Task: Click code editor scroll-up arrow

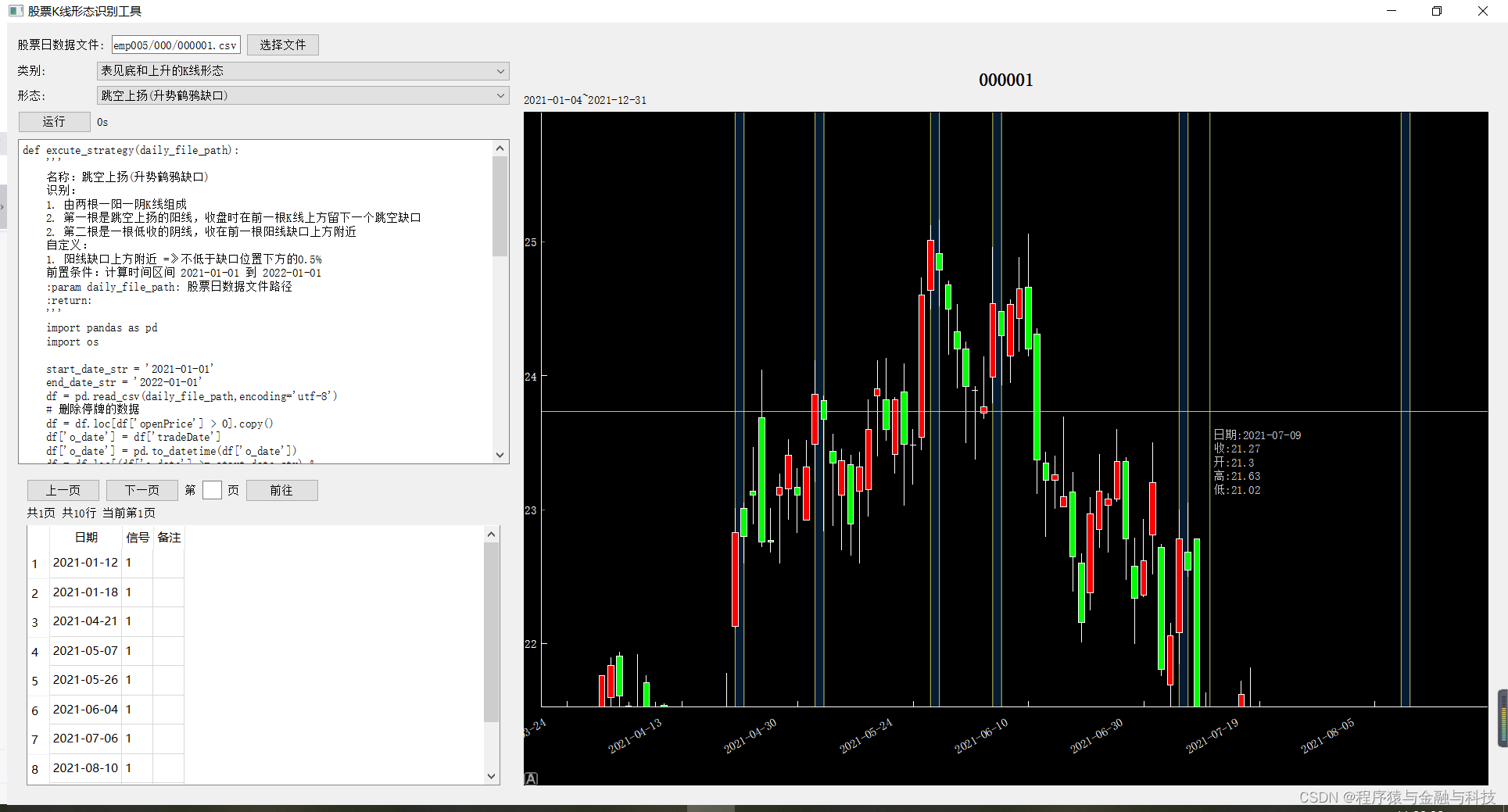Action: click(x=500, y=148)
